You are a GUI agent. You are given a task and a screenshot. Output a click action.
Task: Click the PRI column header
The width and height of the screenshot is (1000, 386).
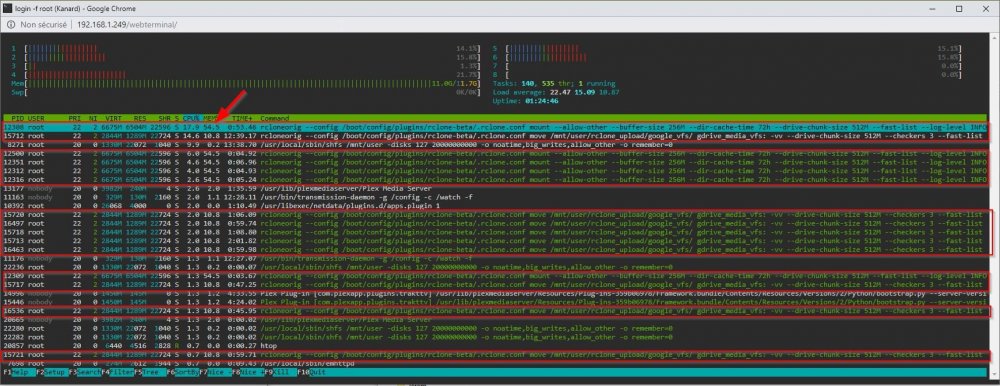click(x=75, y=119)
